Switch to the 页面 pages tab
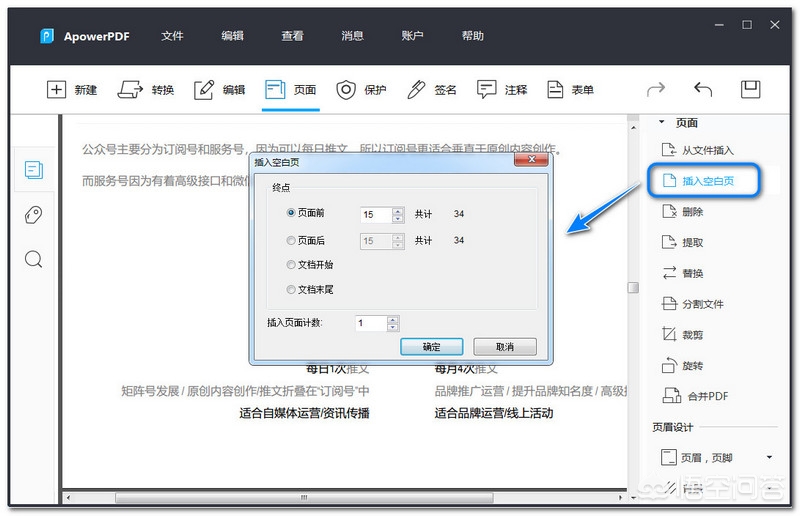This screenshot has width=800, height=516. pos(291,90)
